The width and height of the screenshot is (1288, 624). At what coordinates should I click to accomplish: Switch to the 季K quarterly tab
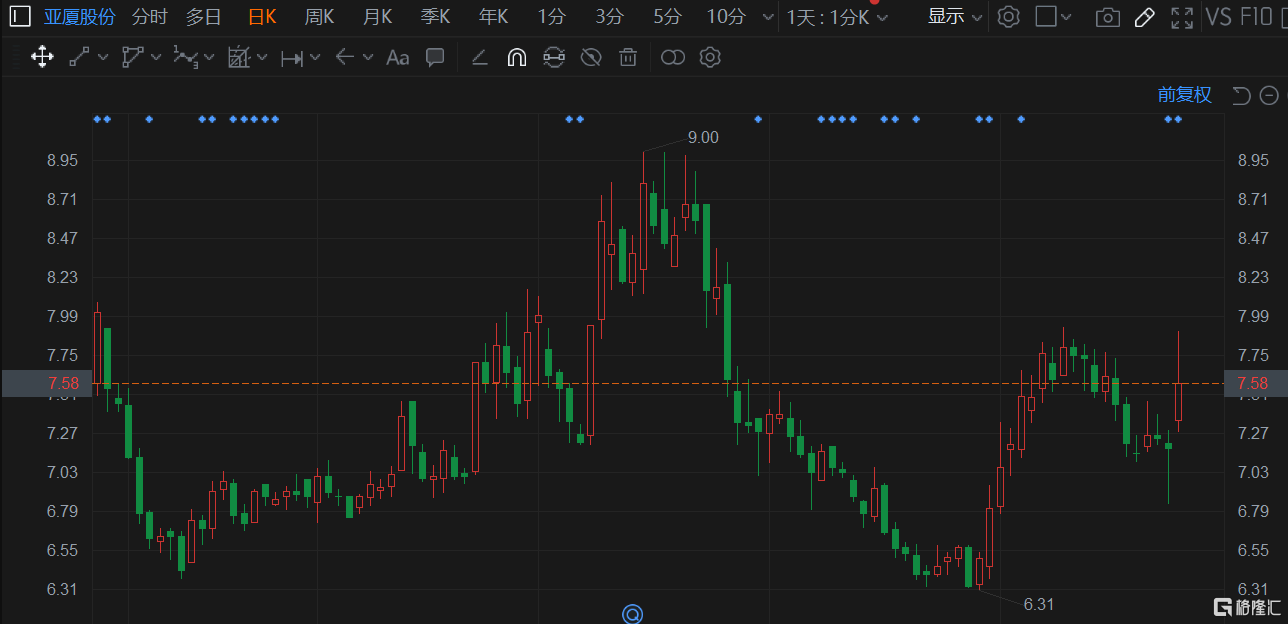tap(435, 17)
